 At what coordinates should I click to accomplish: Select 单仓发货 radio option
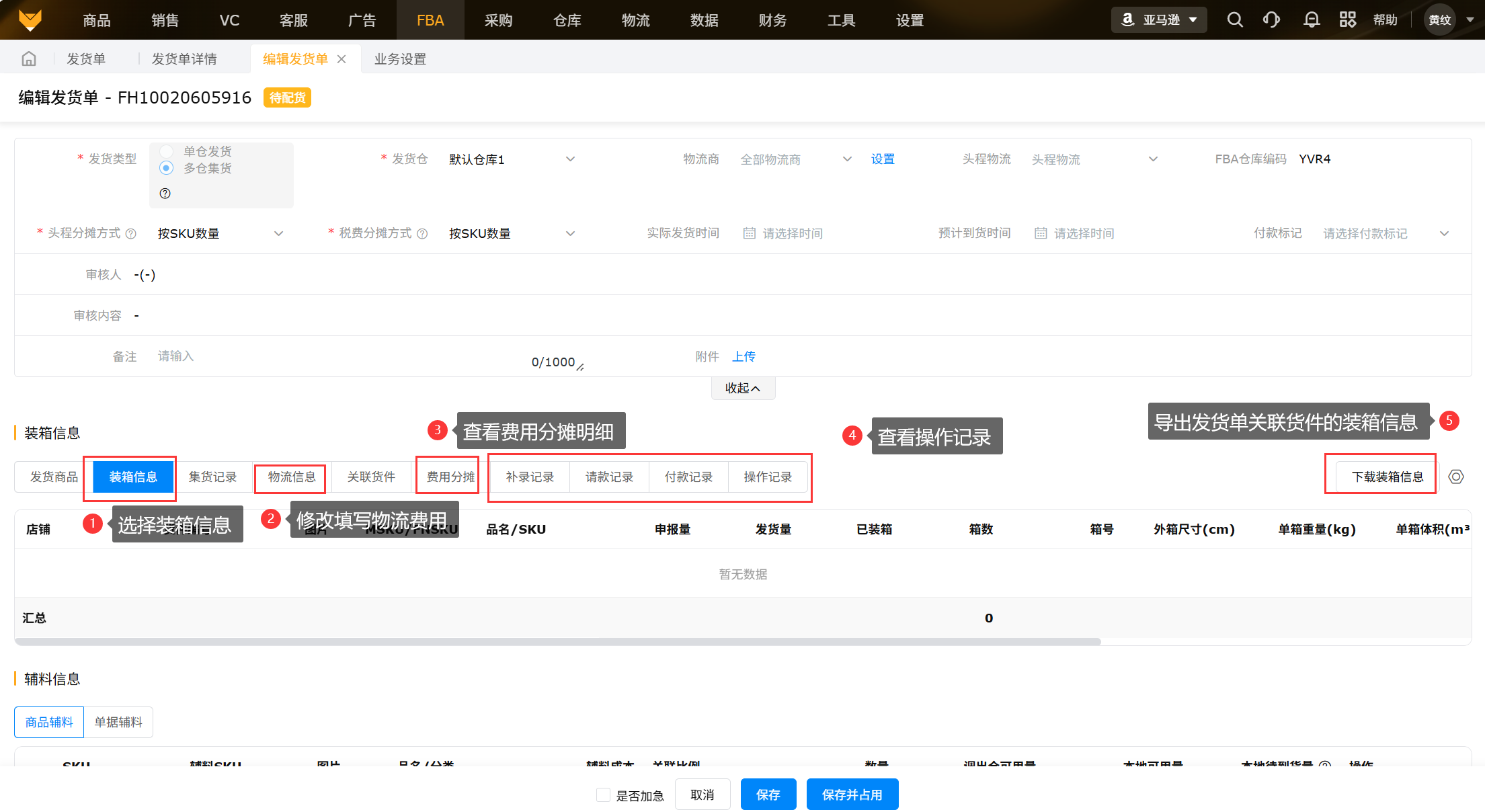point(167,151)
